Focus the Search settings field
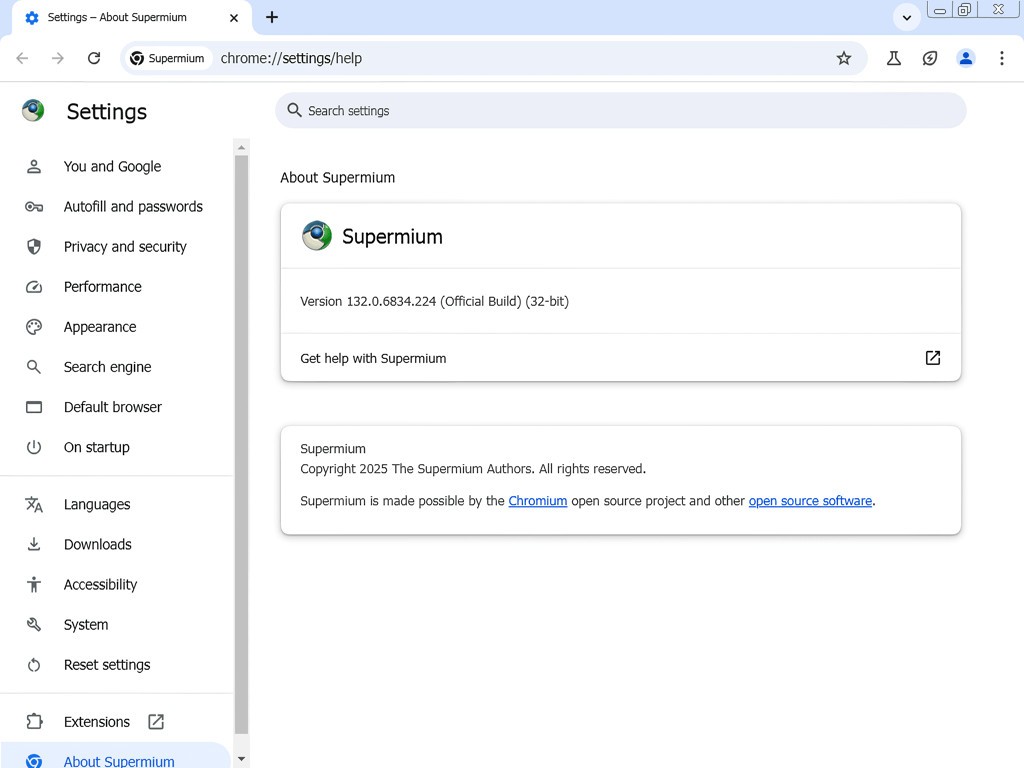Image resolution: width=1024 pixels, height=768 pixels. point(620,110)
